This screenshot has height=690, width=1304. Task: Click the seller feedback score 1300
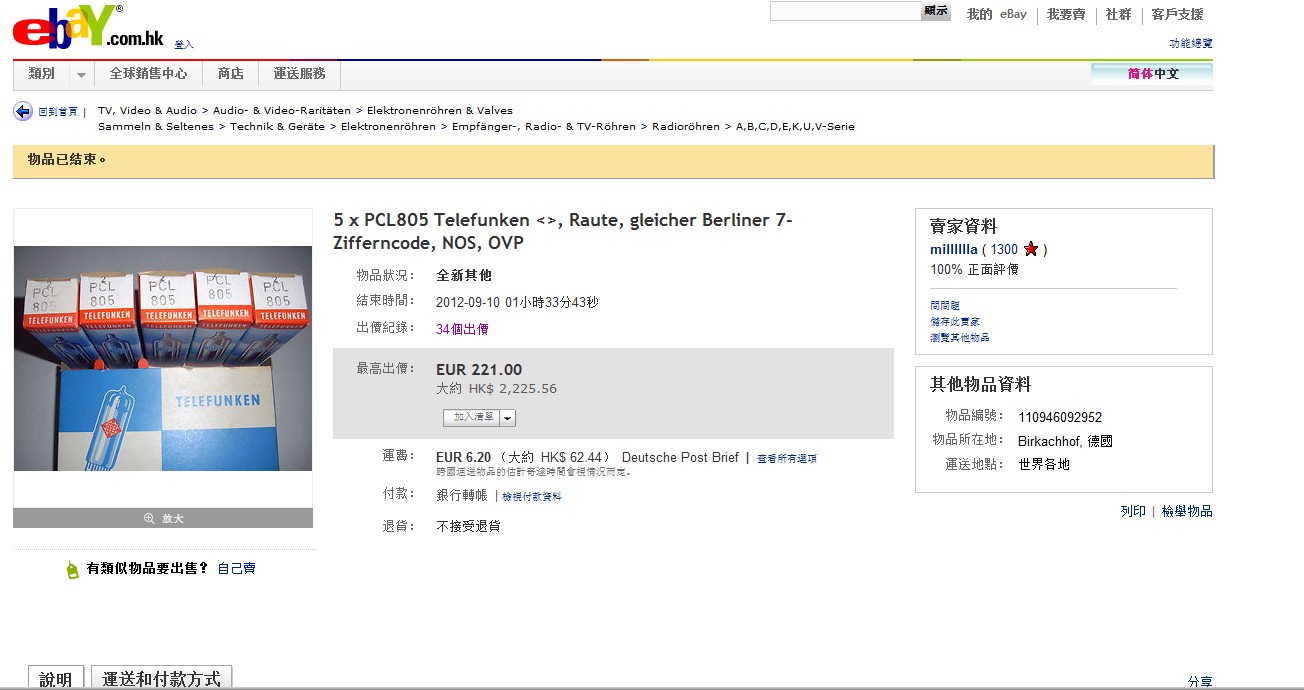1004,249
